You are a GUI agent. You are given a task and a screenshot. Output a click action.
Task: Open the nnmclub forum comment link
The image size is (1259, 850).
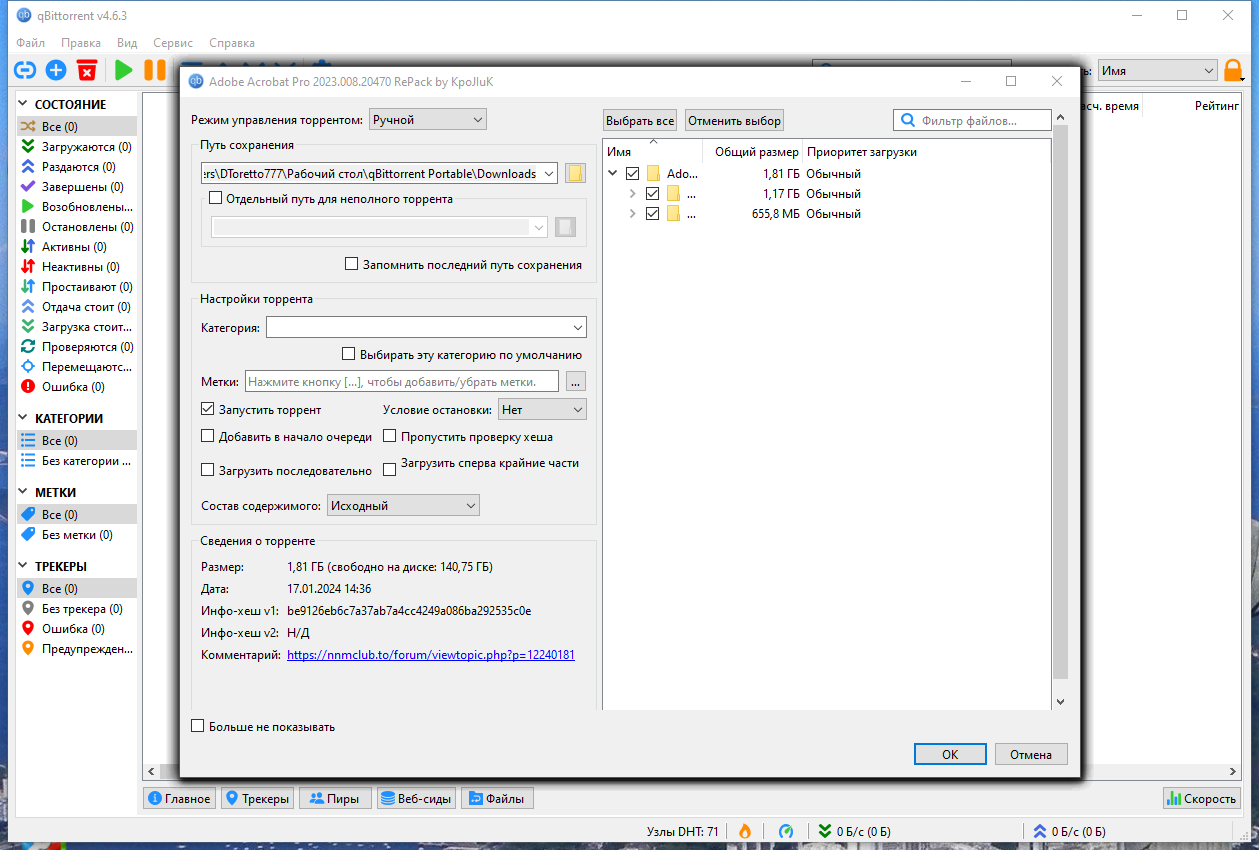click(430, 654)
